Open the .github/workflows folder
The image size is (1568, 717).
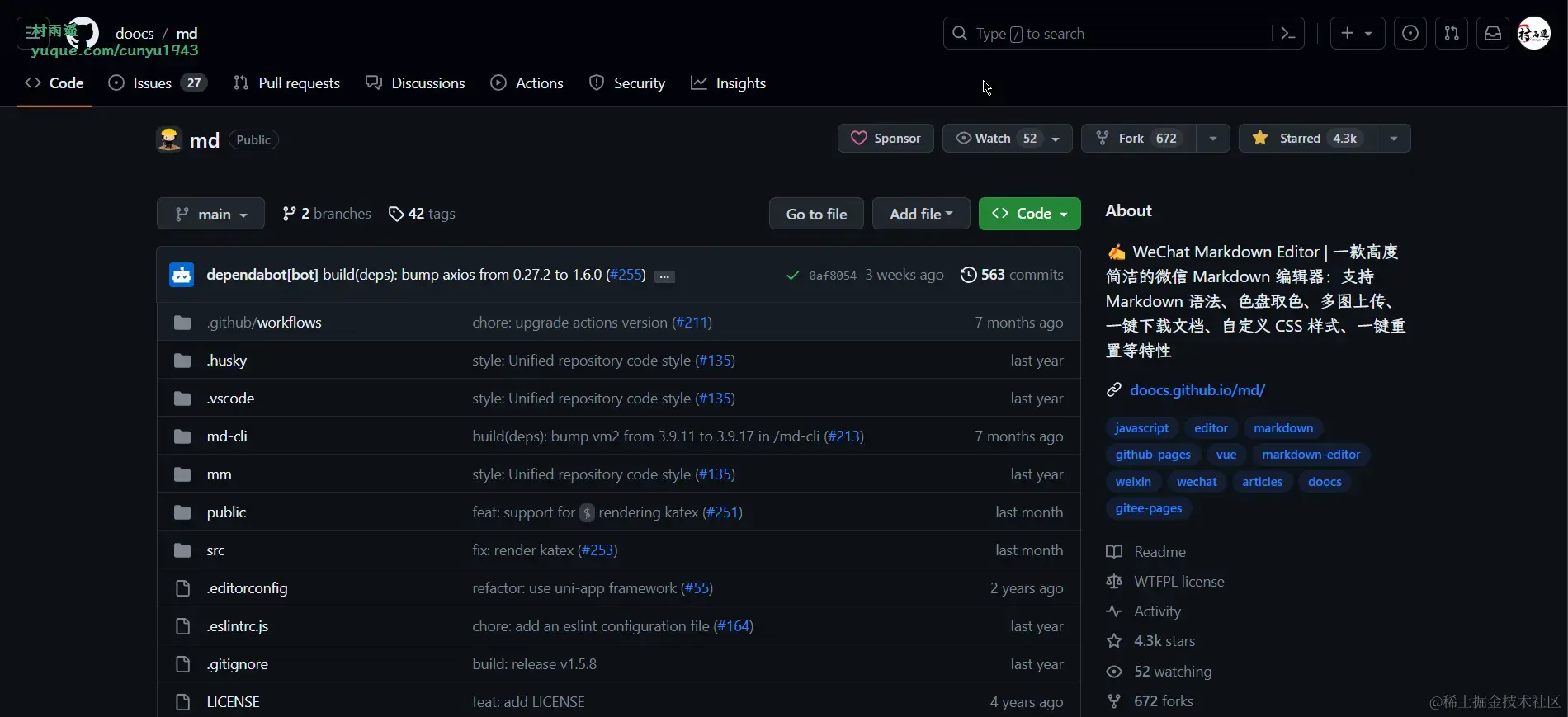(264, 323)
